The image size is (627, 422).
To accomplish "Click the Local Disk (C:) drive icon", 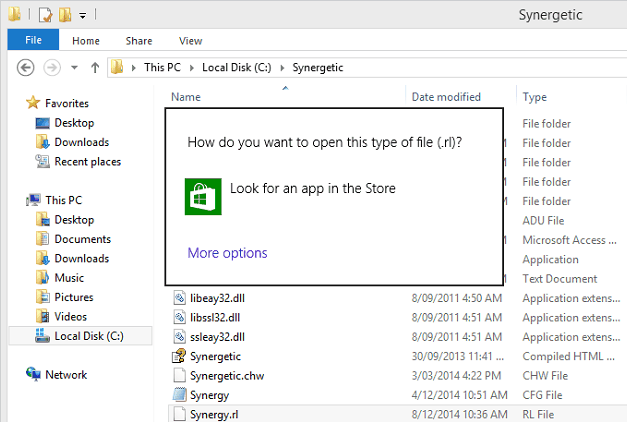I will (42, 336).
